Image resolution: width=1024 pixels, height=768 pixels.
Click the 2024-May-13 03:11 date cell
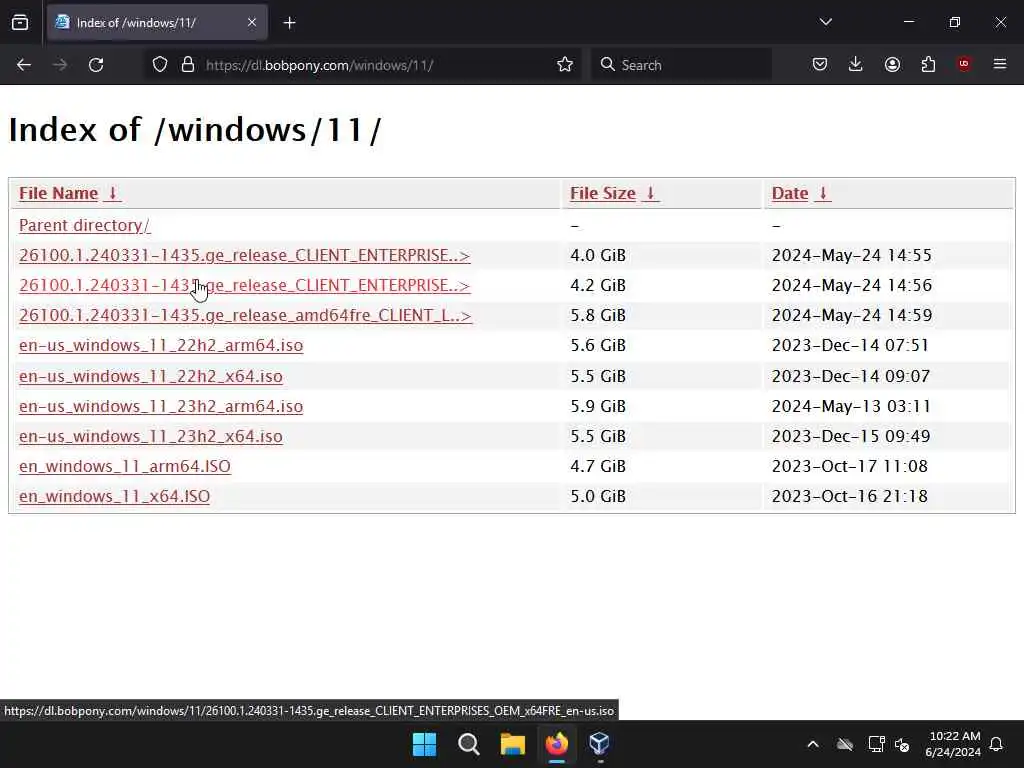pyautogui.click(x=851, y=406)
